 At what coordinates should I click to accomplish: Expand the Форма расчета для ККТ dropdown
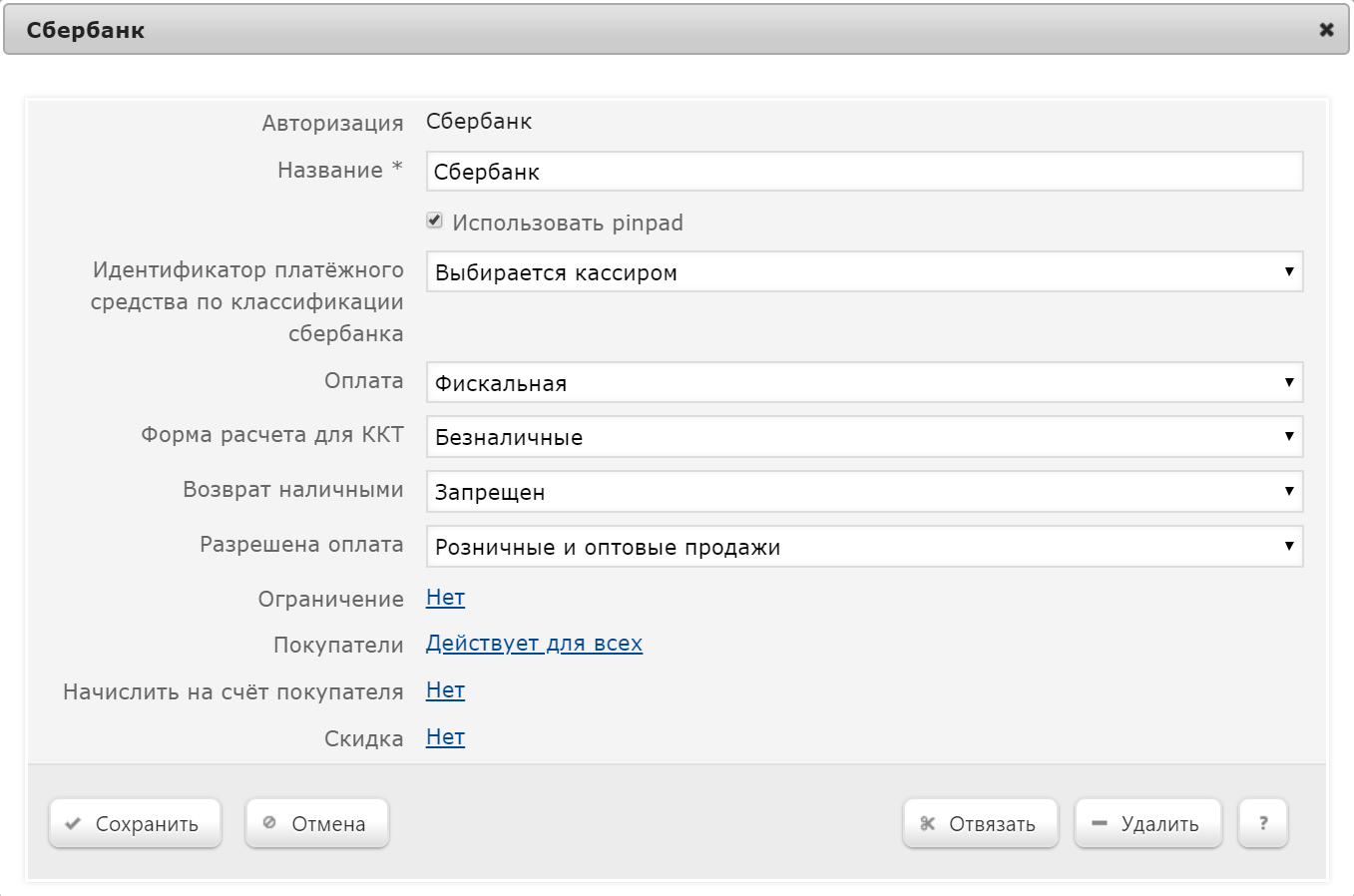pos(864,437)
